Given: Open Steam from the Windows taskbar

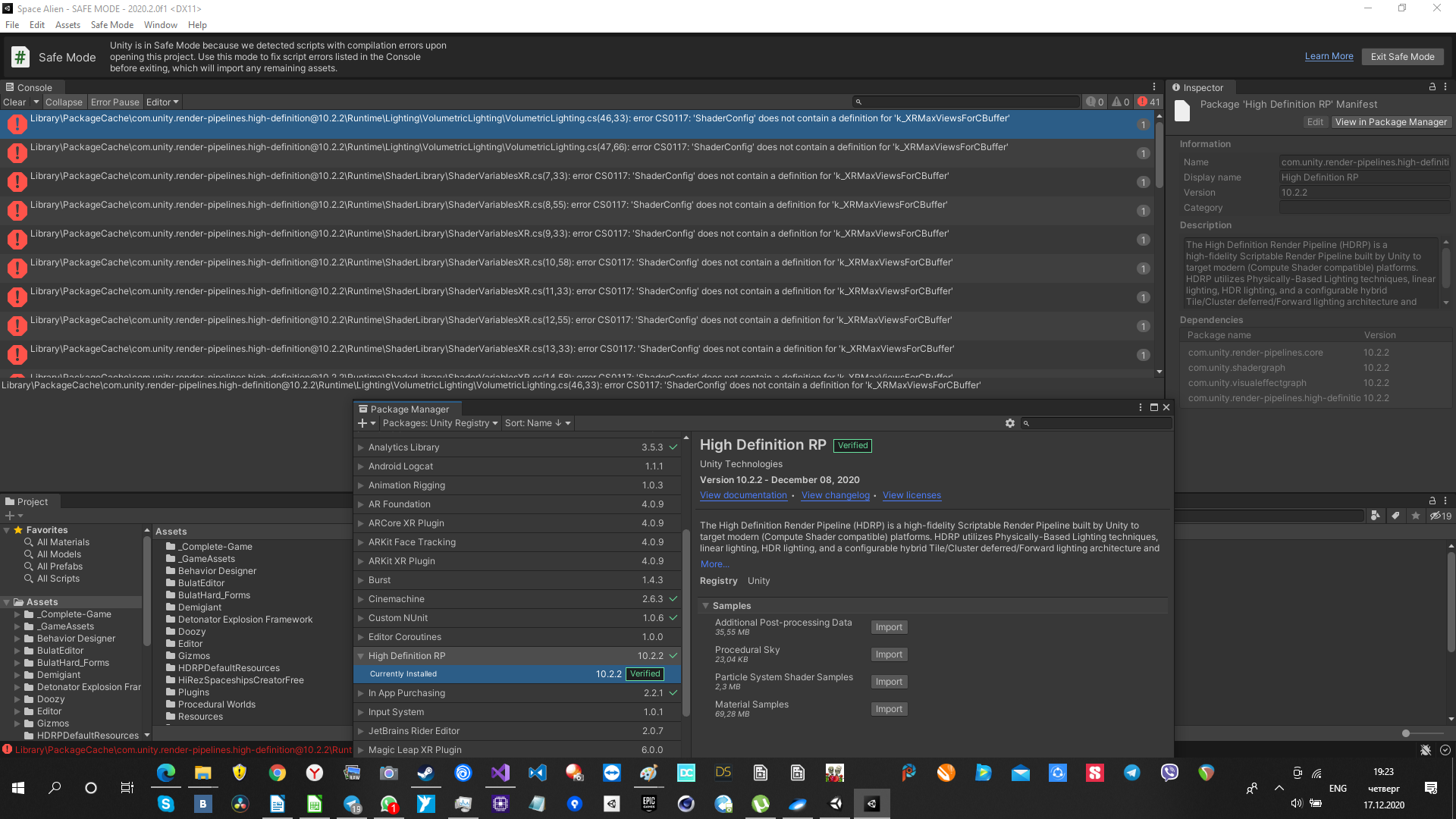Looking at the screenshot, I should [x=425, y=773].
